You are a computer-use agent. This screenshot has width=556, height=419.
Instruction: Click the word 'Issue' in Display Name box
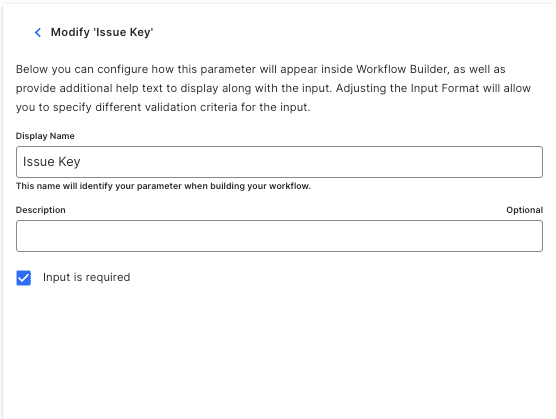(39, 162)
